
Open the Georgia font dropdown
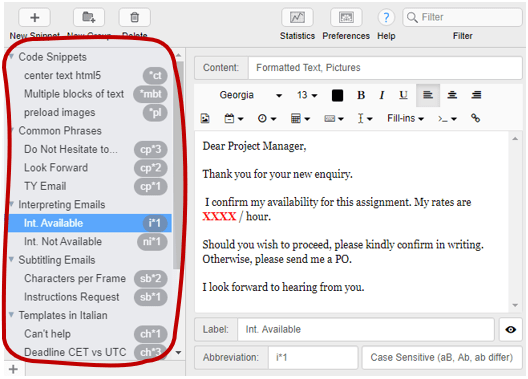(251, 95)
